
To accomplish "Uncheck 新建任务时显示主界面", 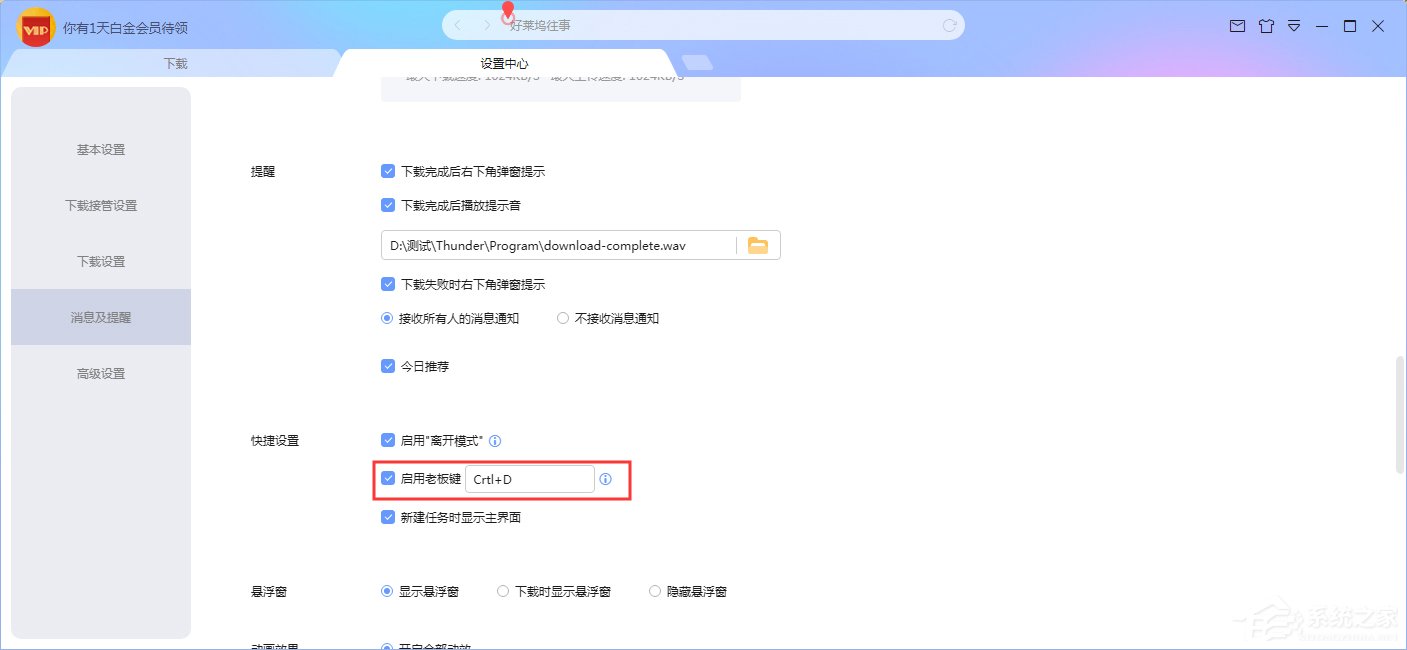I will 387,517.
